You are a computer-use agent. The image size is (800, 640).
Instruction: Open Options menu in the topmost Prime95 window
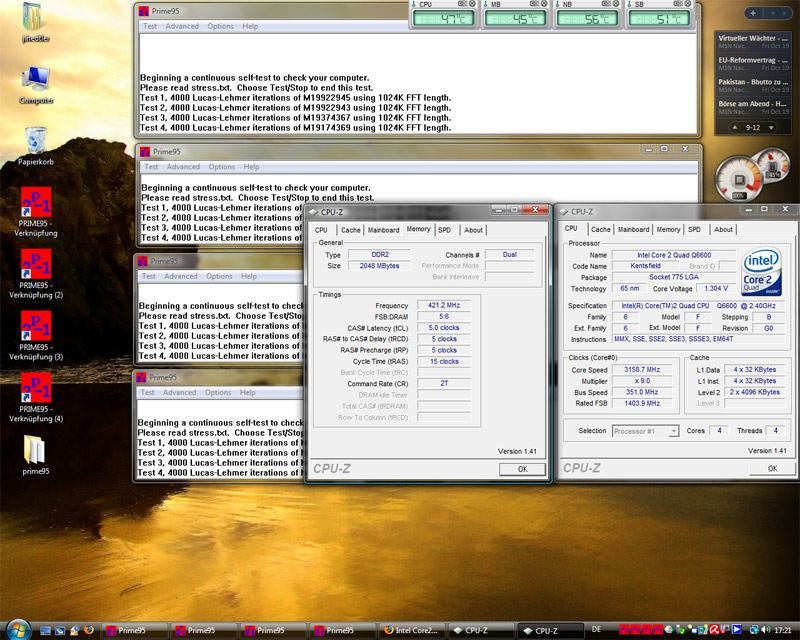[220, 26]
